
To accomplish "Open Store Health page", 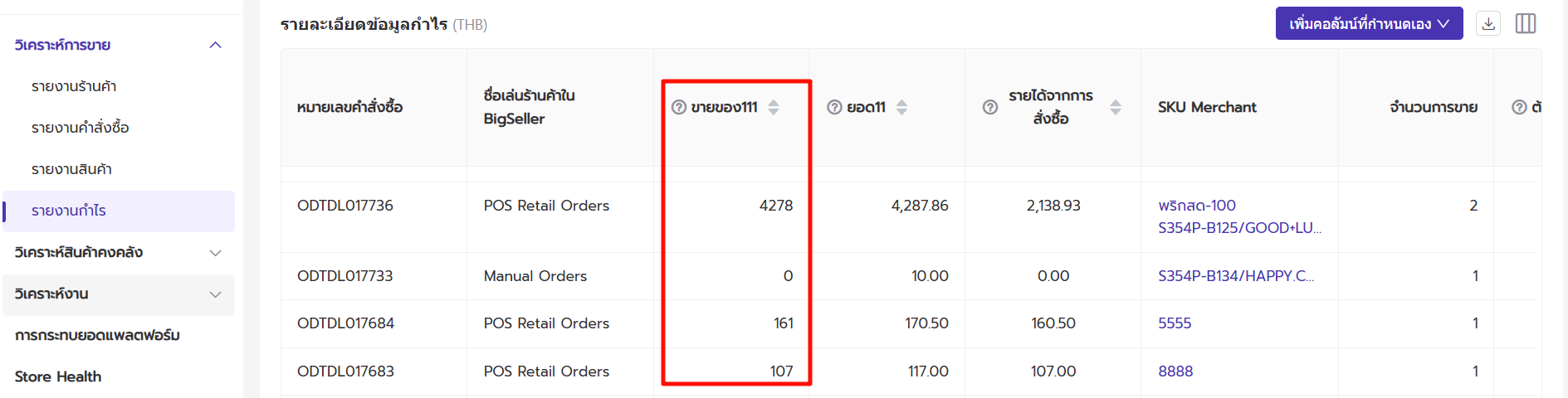I will click(x=58, y=376).
